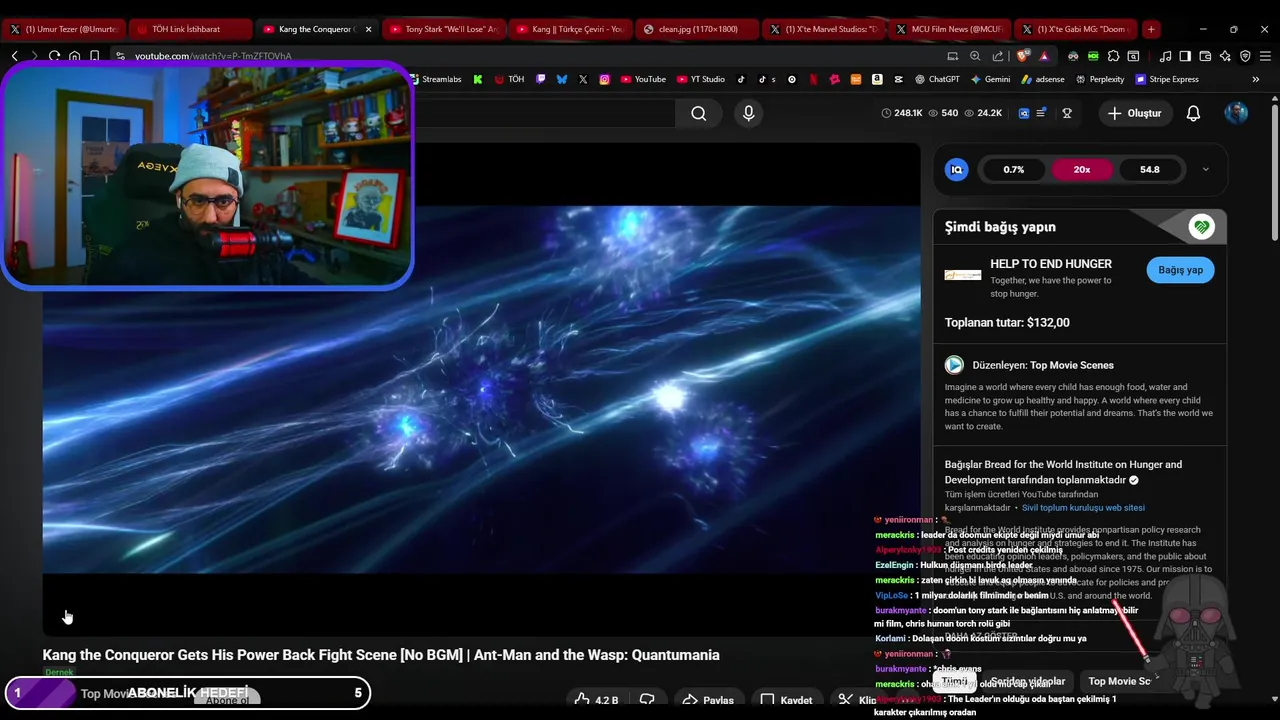Click the Twitch bookmark icon

(x=541, y=79)
